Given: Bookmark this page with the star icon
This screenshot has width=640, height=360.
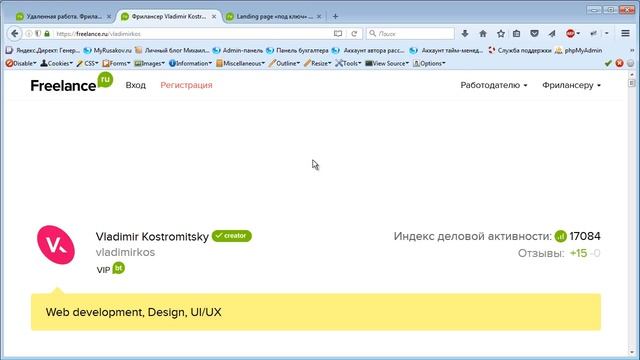Looking at the screenshot, I should click(501, 33).
